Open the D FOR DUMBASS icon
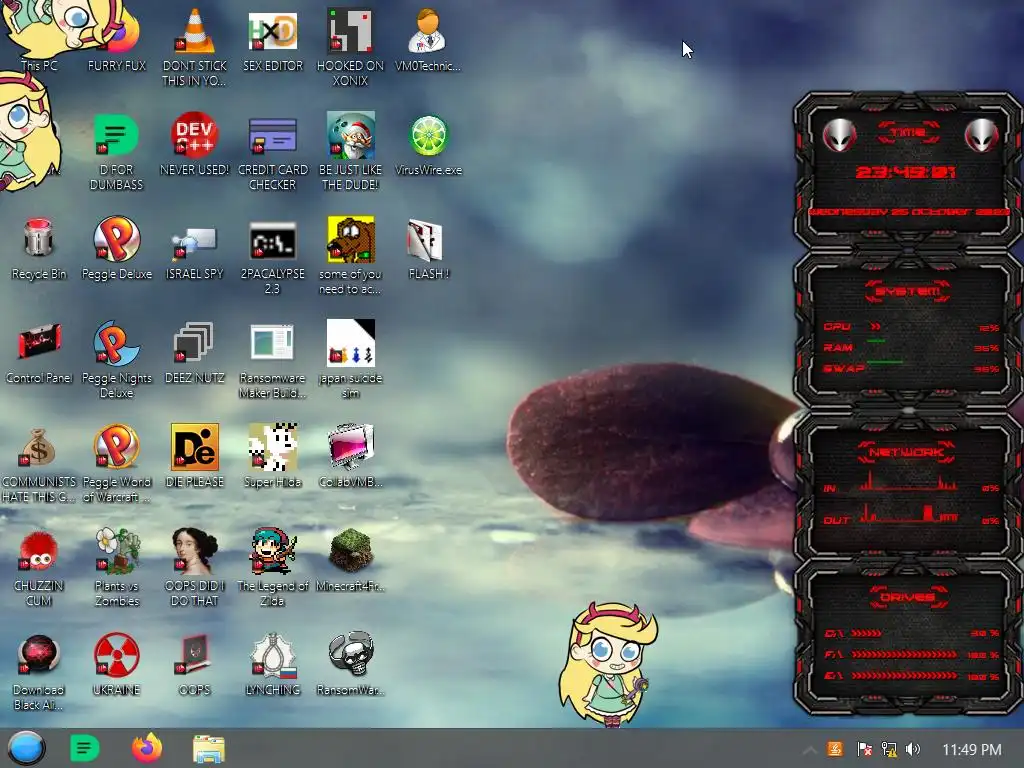The image size is (1024, 768). click(x=116, y=135)
